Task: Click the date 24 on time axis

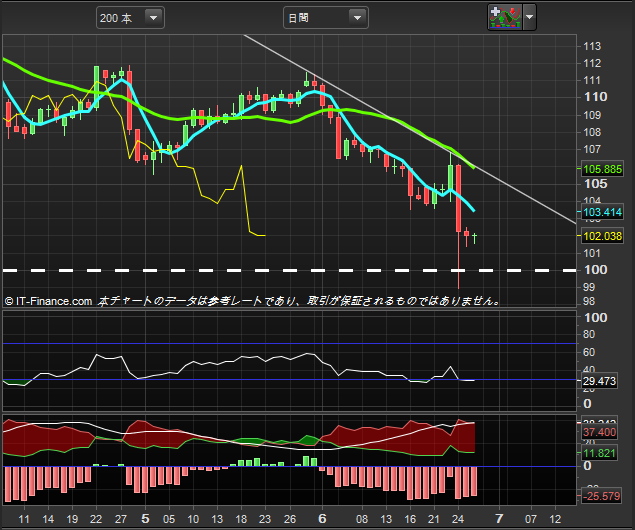Action: (458, 519)
